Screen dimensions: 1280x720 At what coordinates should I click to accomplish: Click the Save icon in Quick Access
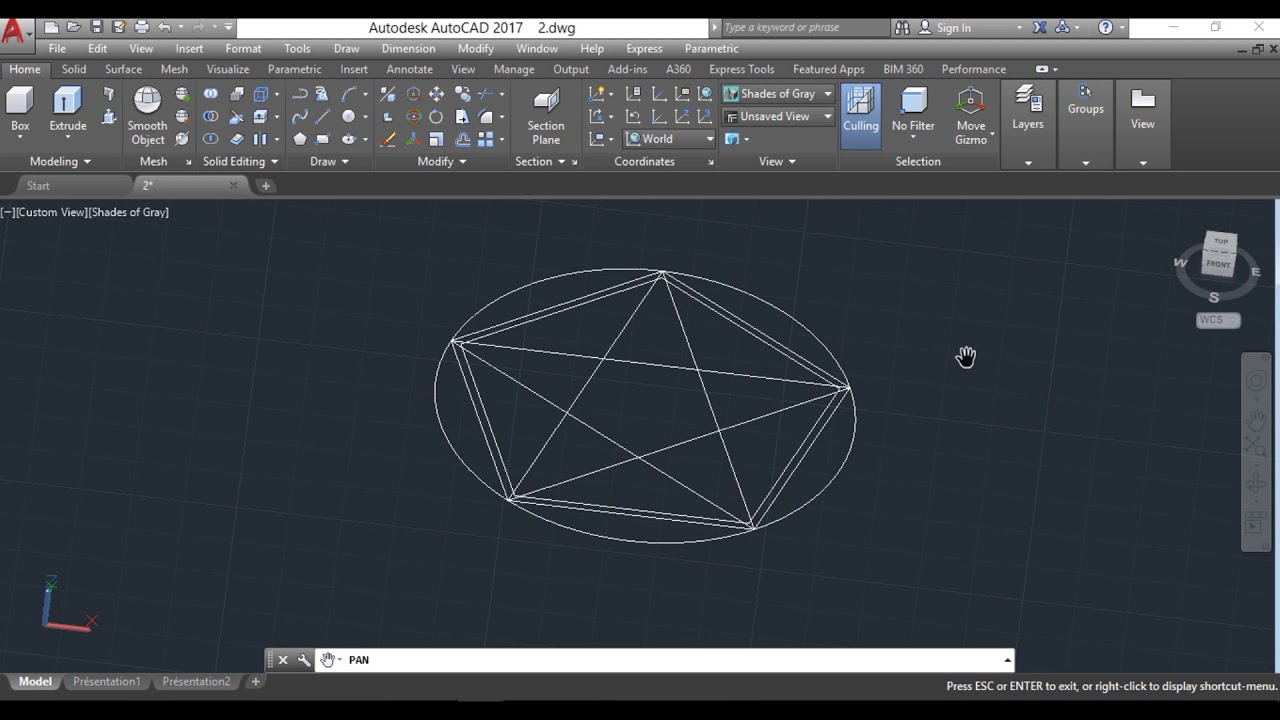coord(96,27)
